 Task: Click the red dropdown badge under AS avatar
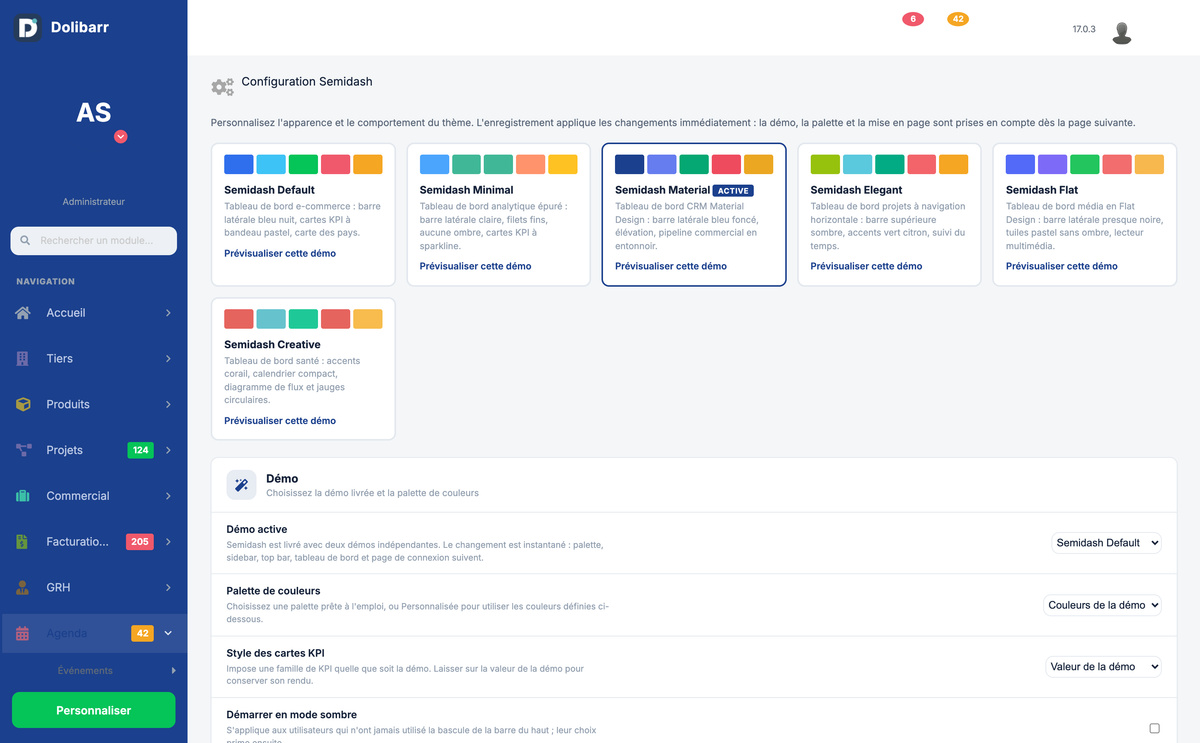(121, 137)
